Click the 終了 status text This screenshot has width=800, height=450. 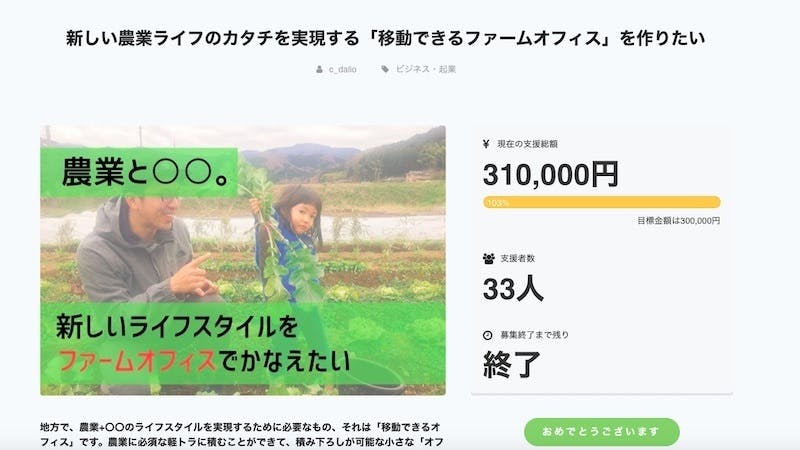coord(512,365)
